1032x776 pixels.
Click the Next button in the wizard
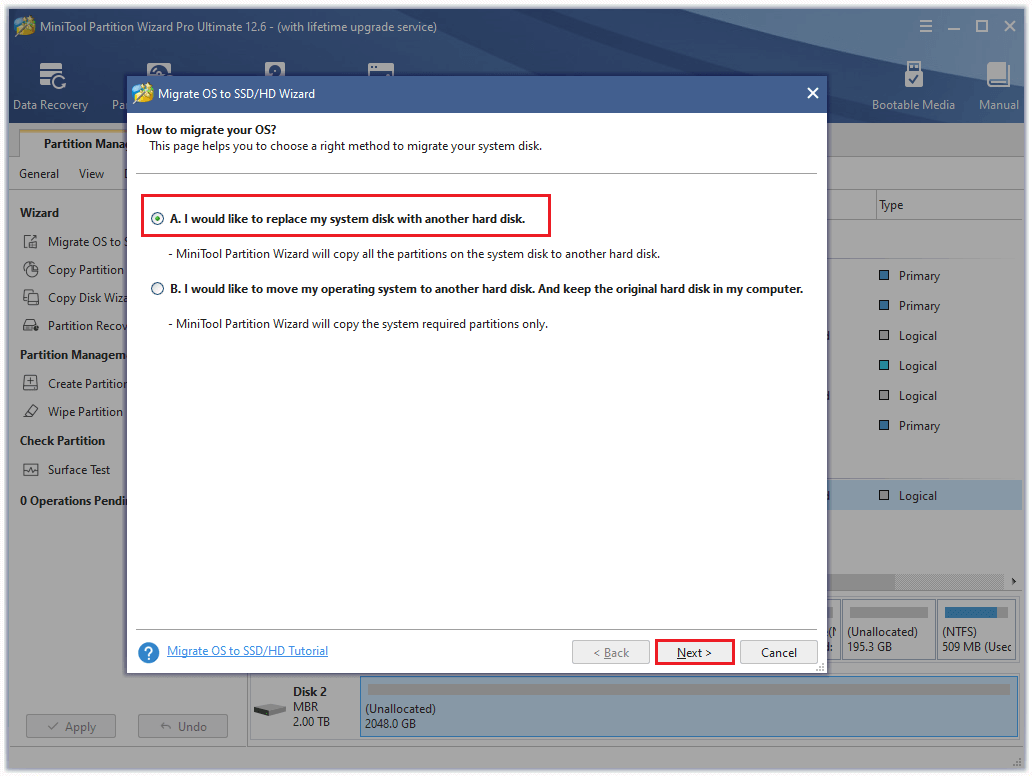[x=694, y=652]
